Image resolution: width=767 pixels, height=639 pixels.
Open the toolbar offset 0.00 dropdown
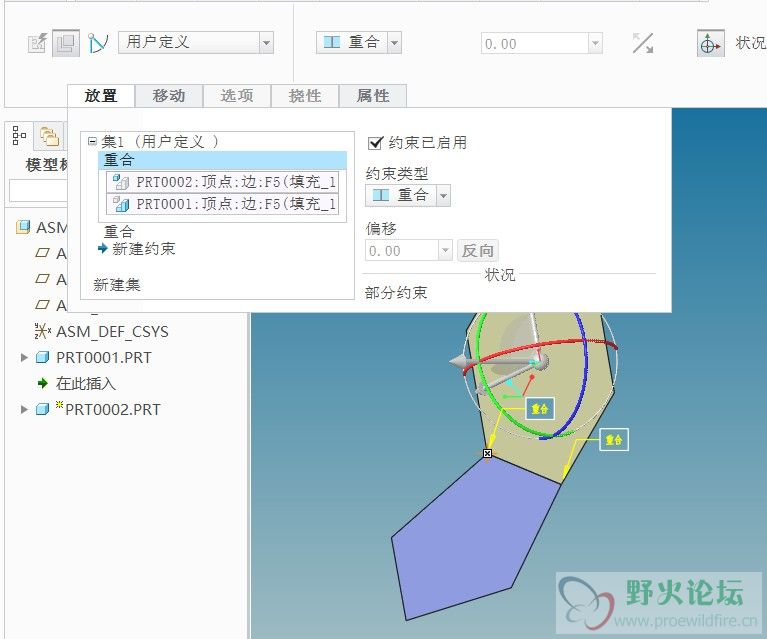595,44
